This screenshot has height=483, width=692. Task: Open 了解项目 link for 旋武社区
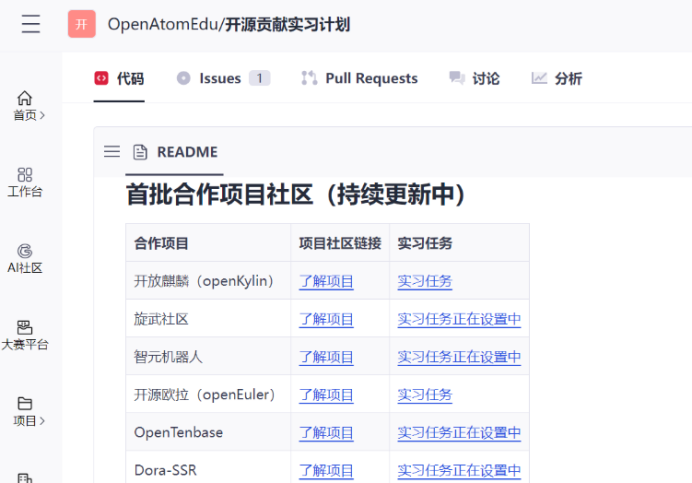tap(327, 319)
